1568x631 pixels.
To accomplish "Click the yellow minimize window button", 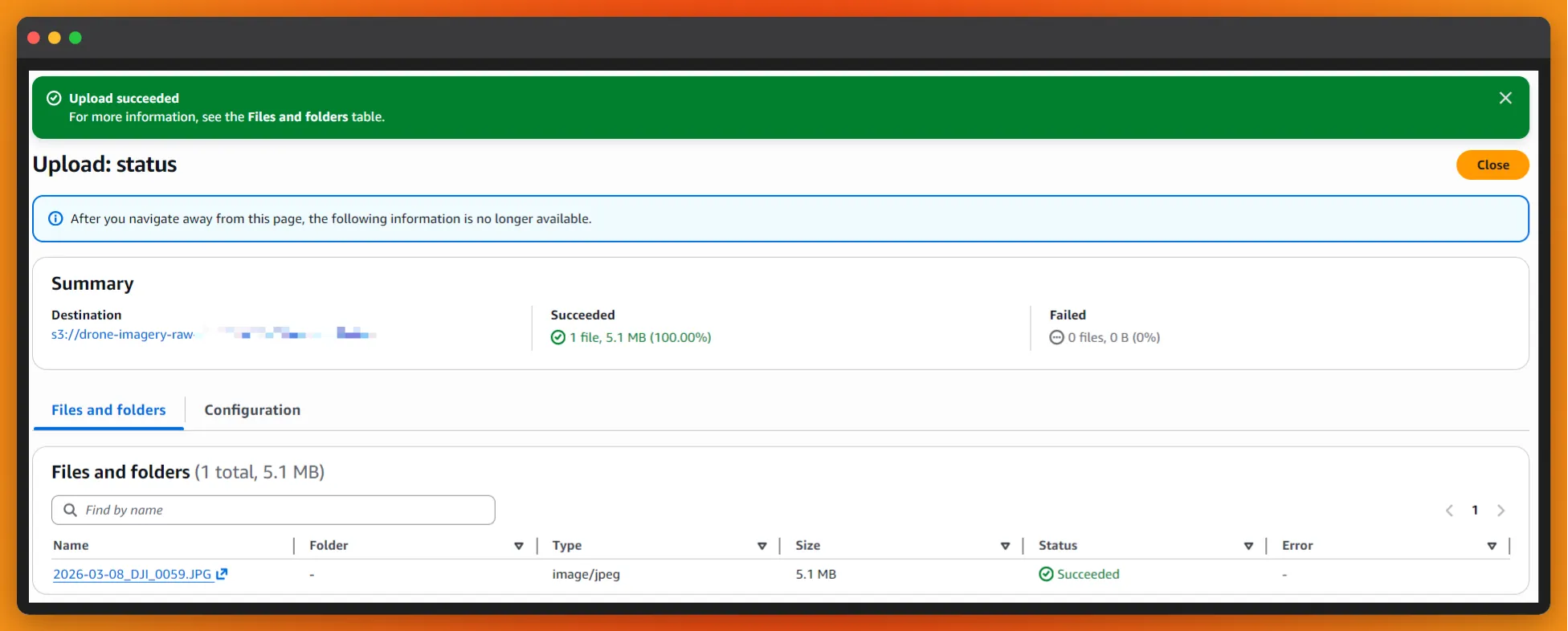I will pyautogui.click(x=55, y=38).
